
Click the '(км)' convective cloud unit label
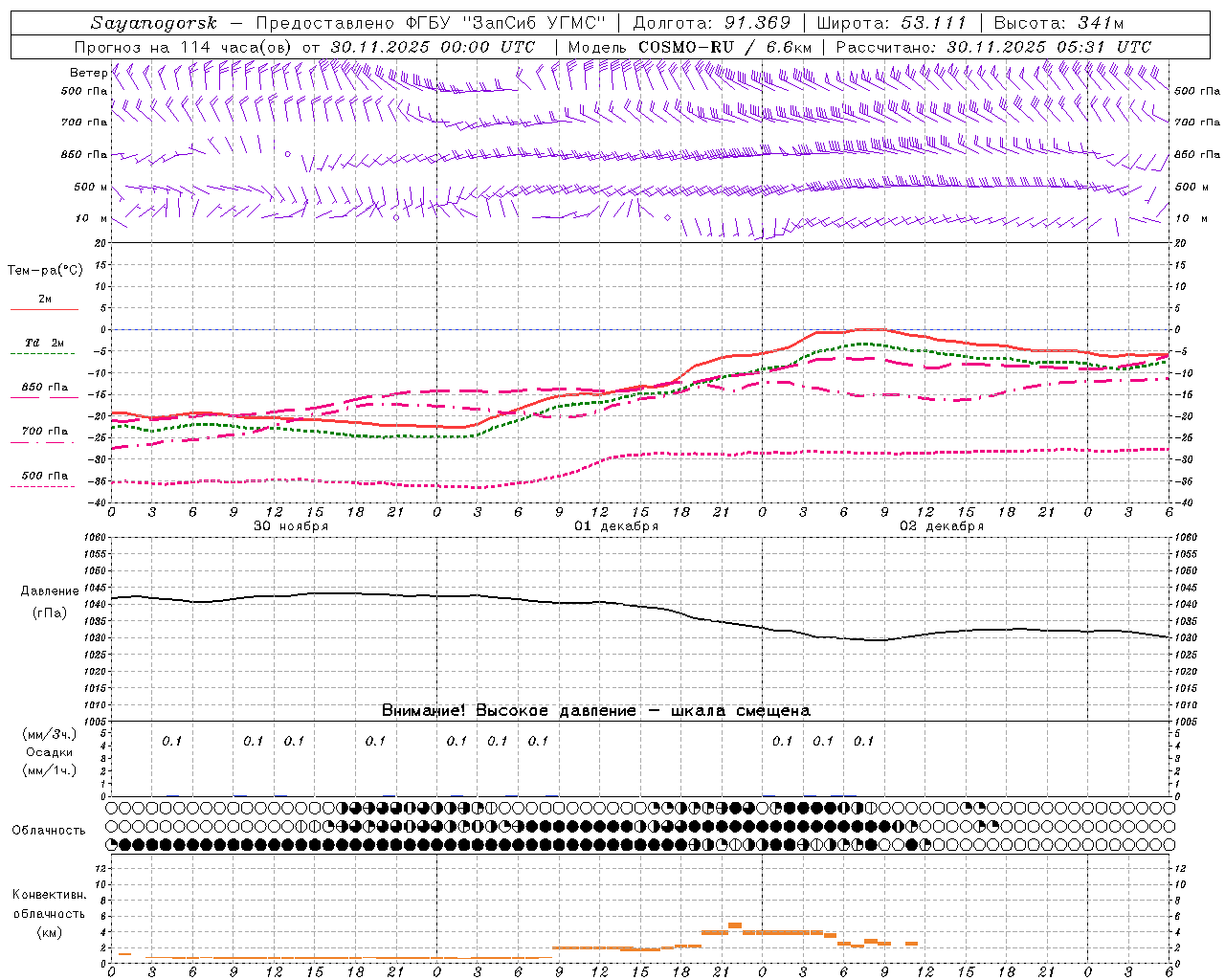(x=50, y=932)
